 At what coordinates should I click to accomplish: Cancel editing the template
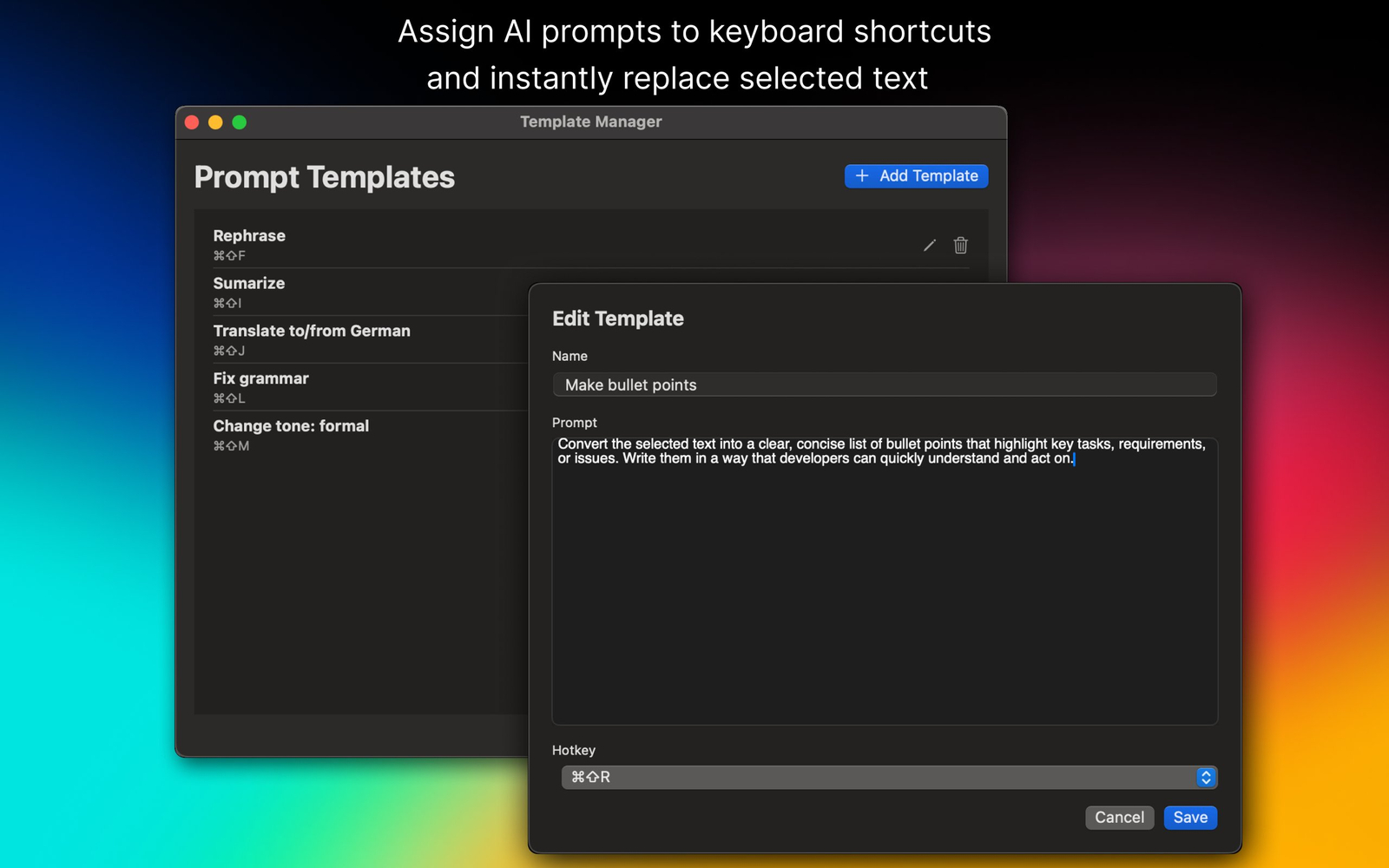[1119, 818]
